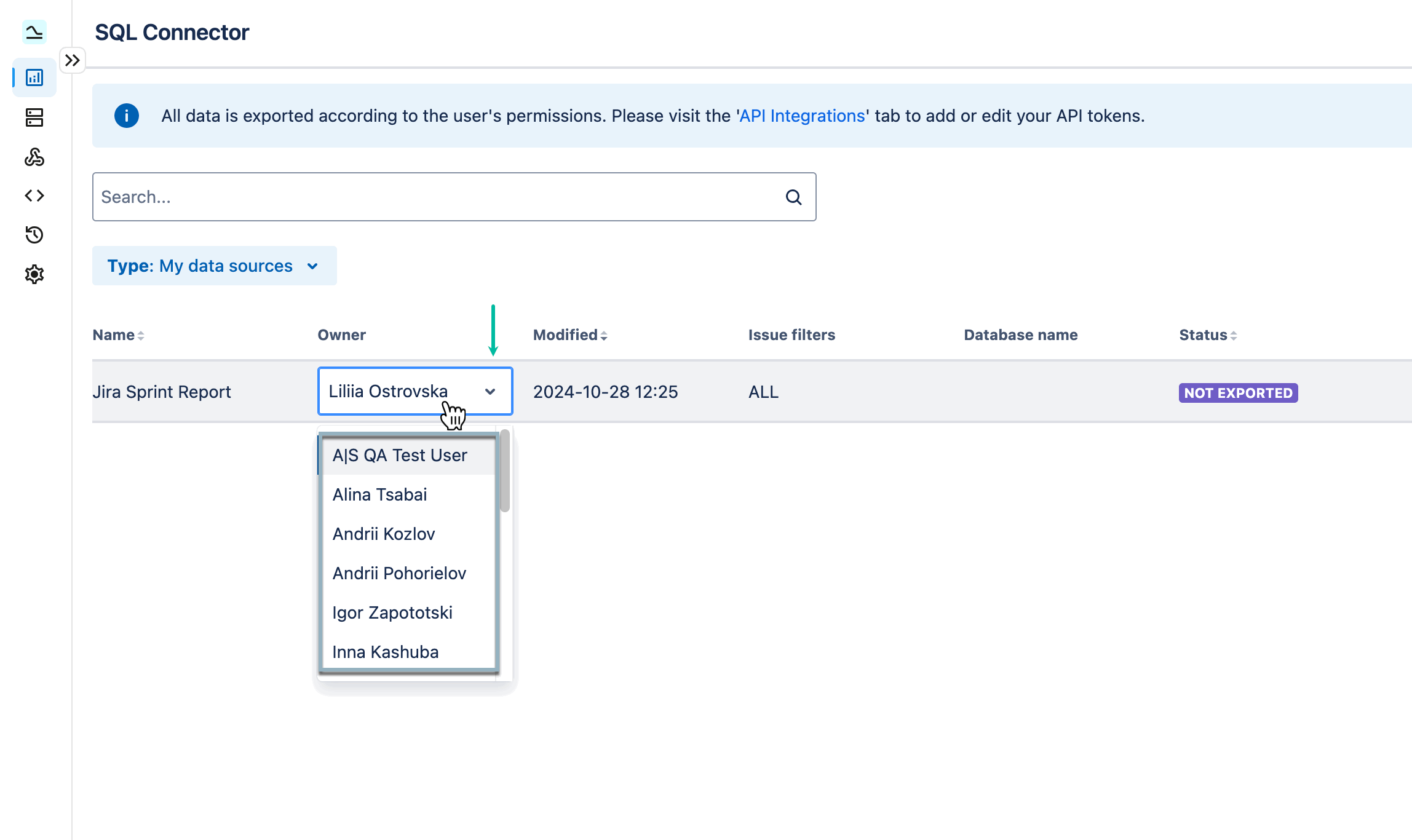
Task: Click the search magnifier icon
Action: (793, 197)
